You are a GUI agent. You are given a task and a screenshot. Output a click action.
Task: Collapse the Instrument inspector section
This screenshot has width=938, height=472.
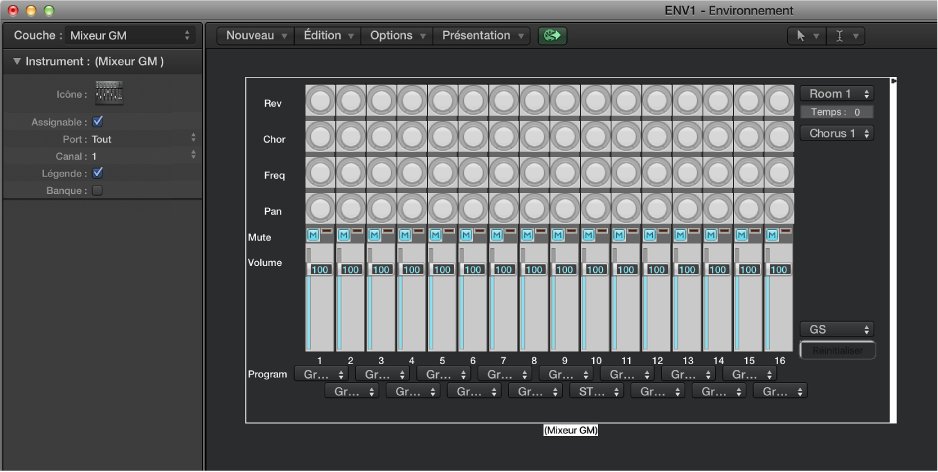click(17, 62)
